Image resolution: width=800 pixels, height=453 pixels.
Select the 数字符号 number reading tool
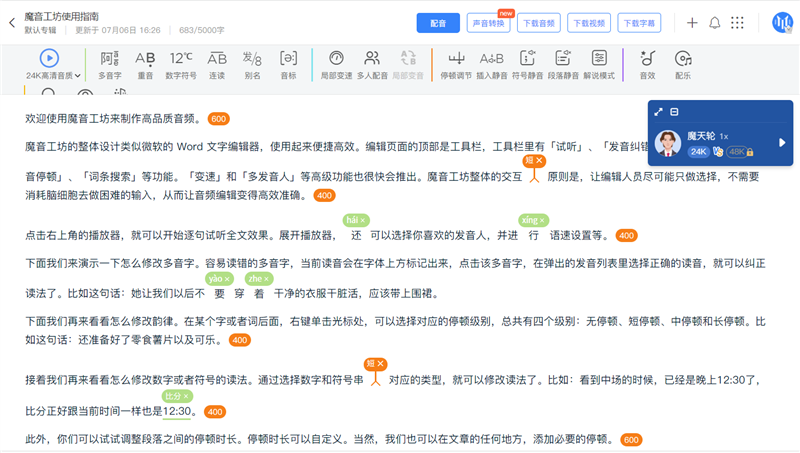click(181, 64)
